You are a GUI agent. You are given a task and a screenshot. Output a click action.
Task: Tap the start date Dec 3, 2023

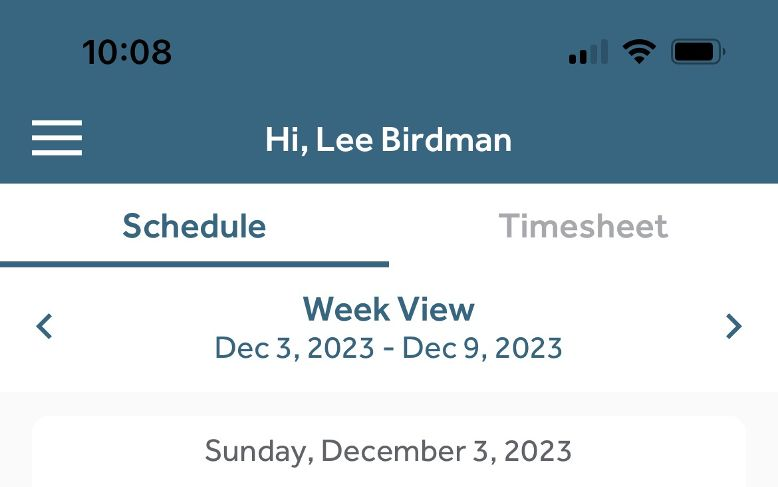pyautogui.click(x=295, y=348)
